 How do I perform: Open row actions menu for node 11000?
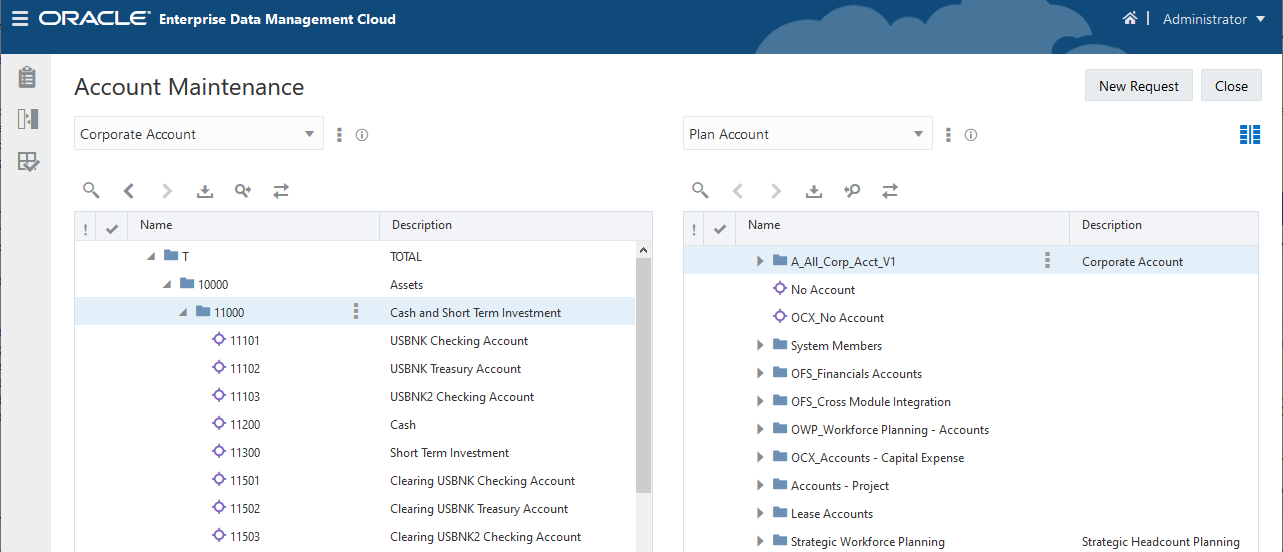pyautogui.click(x=356, y=313)
